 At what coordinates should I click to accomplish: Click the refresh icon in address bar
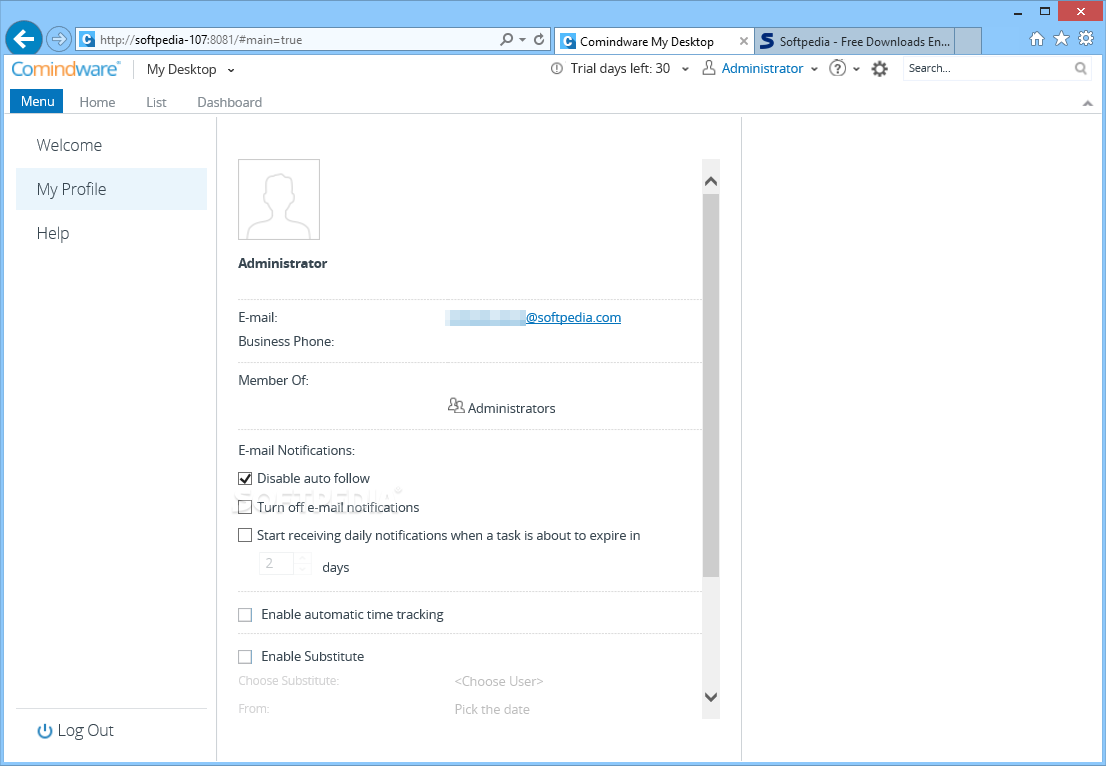(539, 39)
